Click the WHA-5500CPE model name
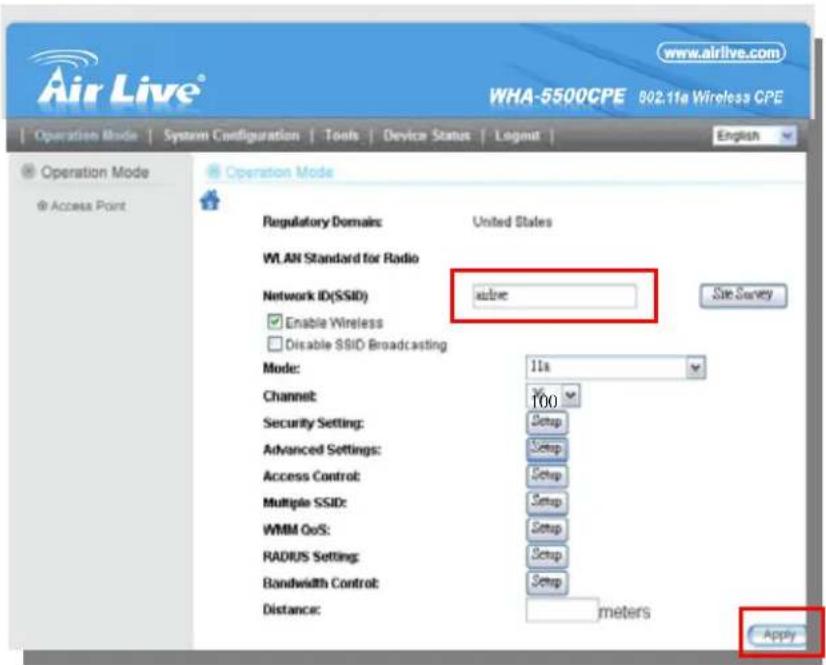 (556, 96)
